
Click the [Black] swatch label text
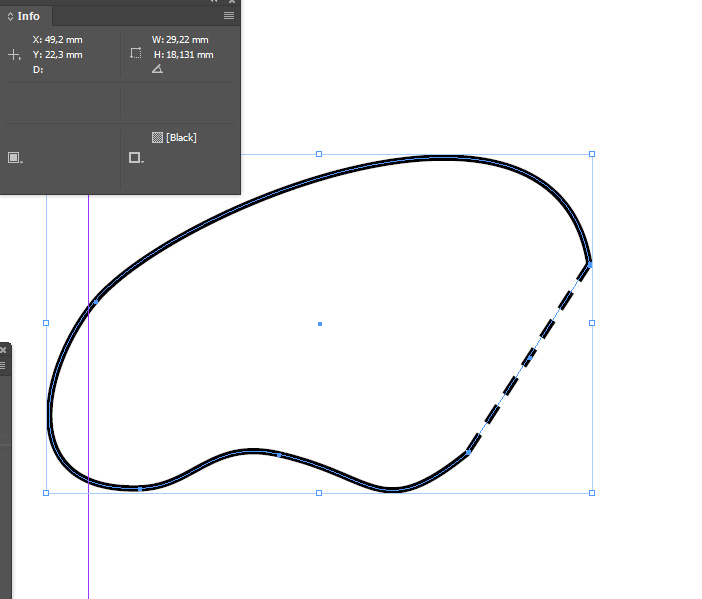[181, 137]
